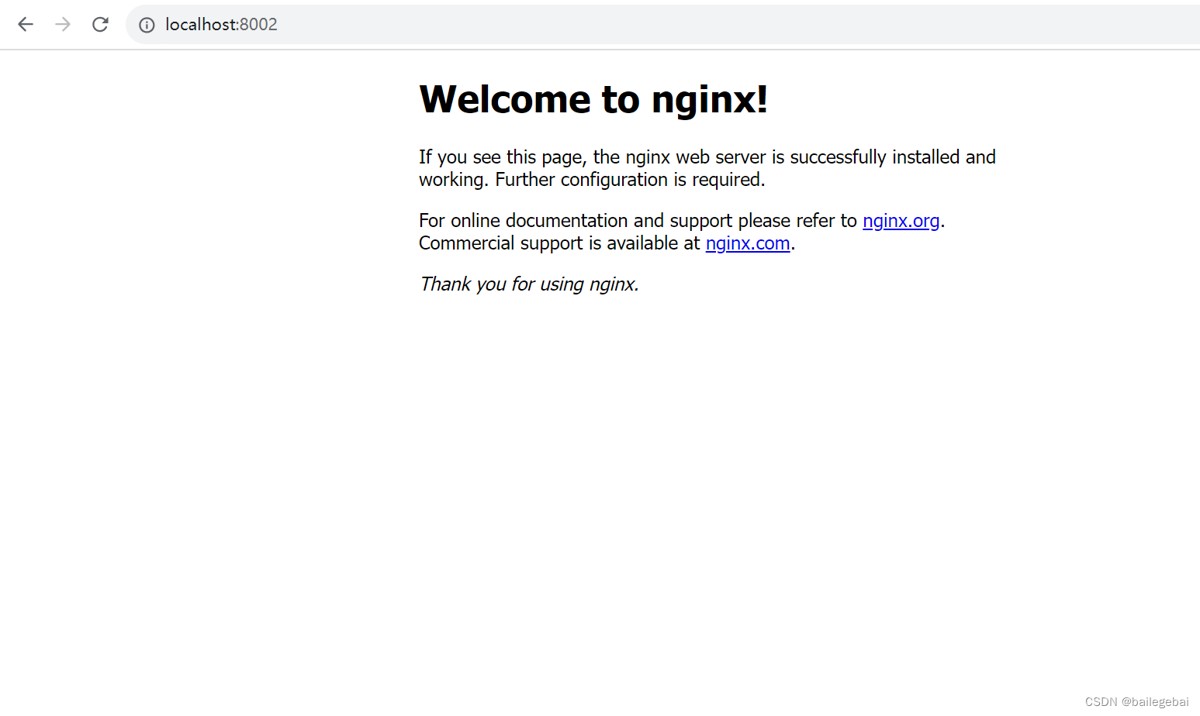This screenshot has width=1200, height=716.
Task: Click the "Further configuration is required" sentence
Action: [629, 180]
